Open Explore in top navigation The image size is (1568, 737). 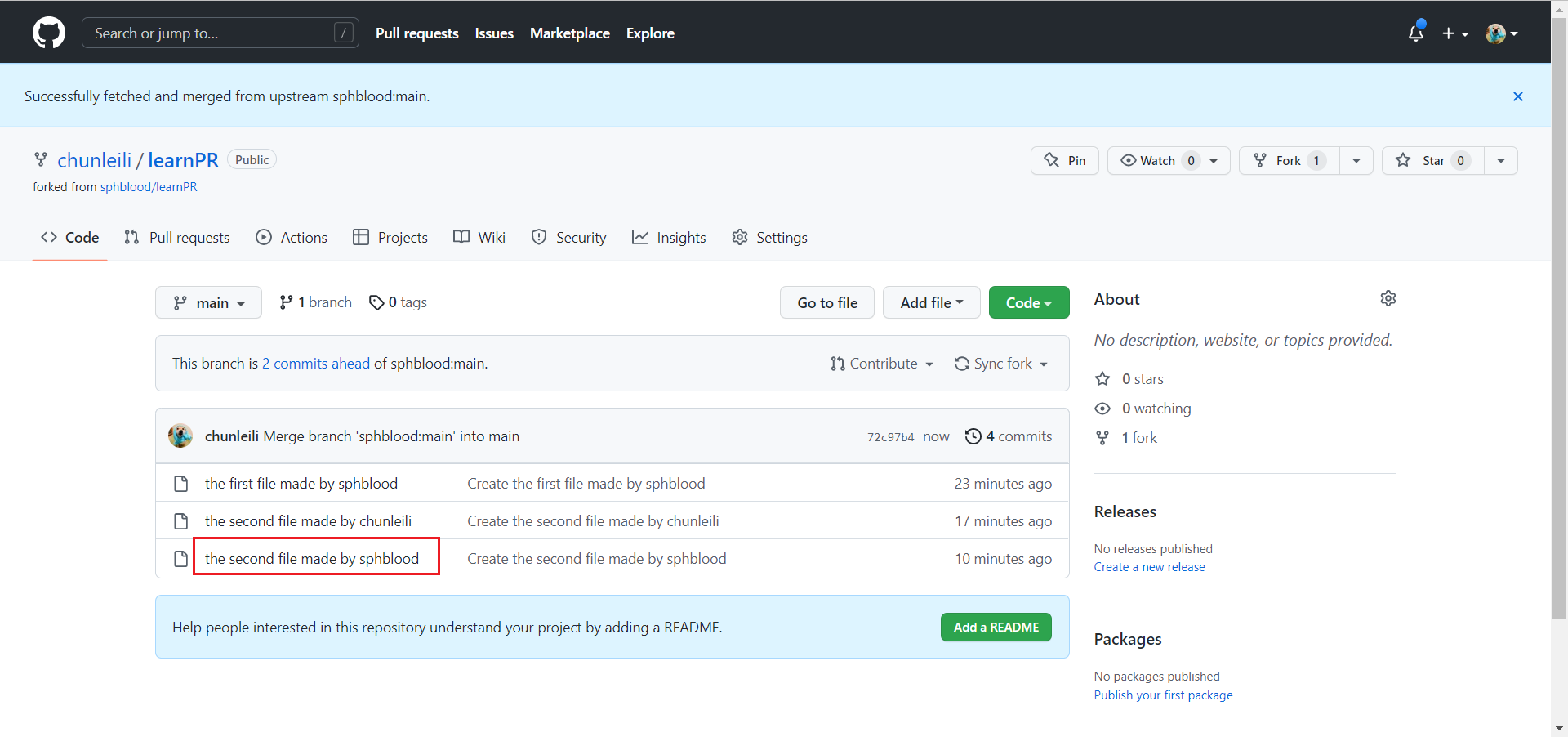(x=650, y=33)
